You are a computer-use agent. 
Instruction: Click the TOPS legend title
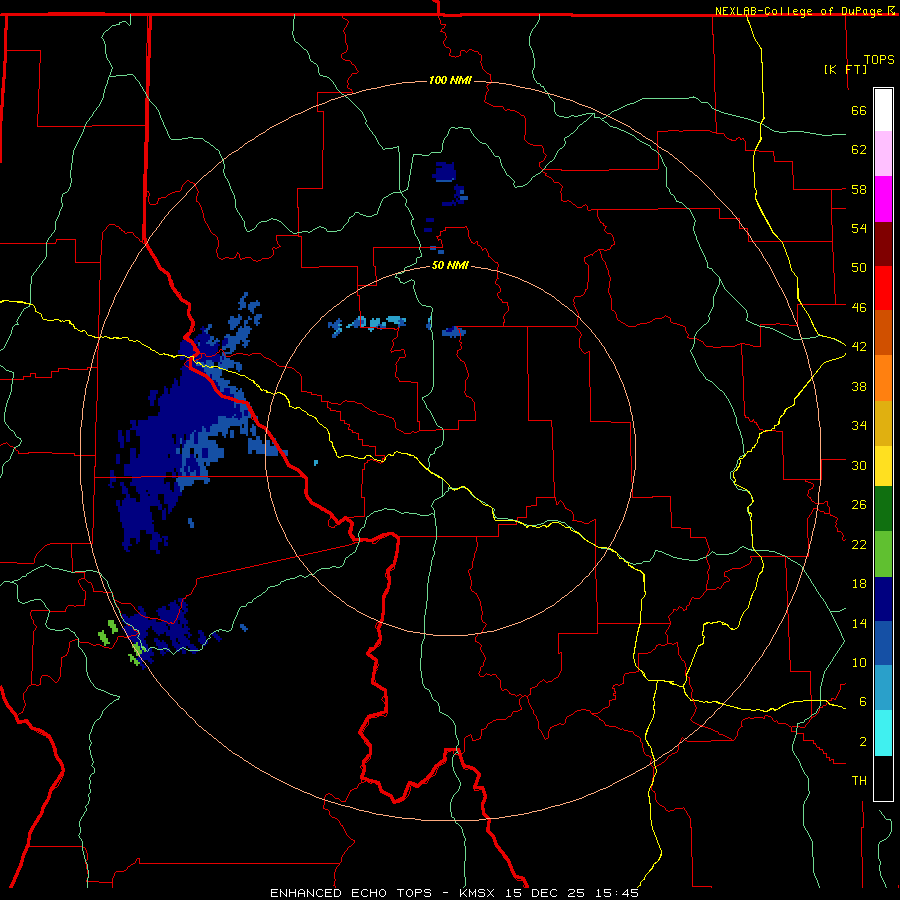[879, 60]
